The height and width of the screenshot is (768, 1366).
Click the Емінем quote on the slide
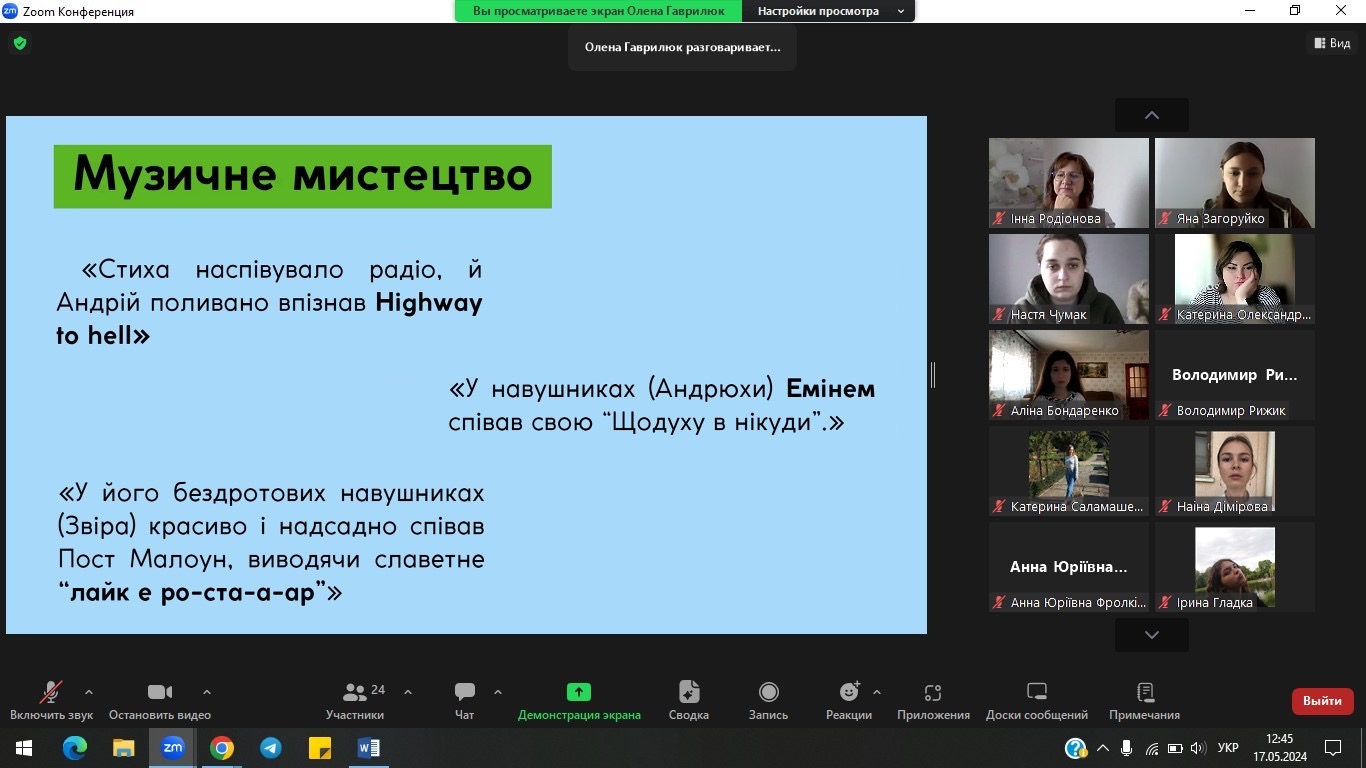(662, 405)
